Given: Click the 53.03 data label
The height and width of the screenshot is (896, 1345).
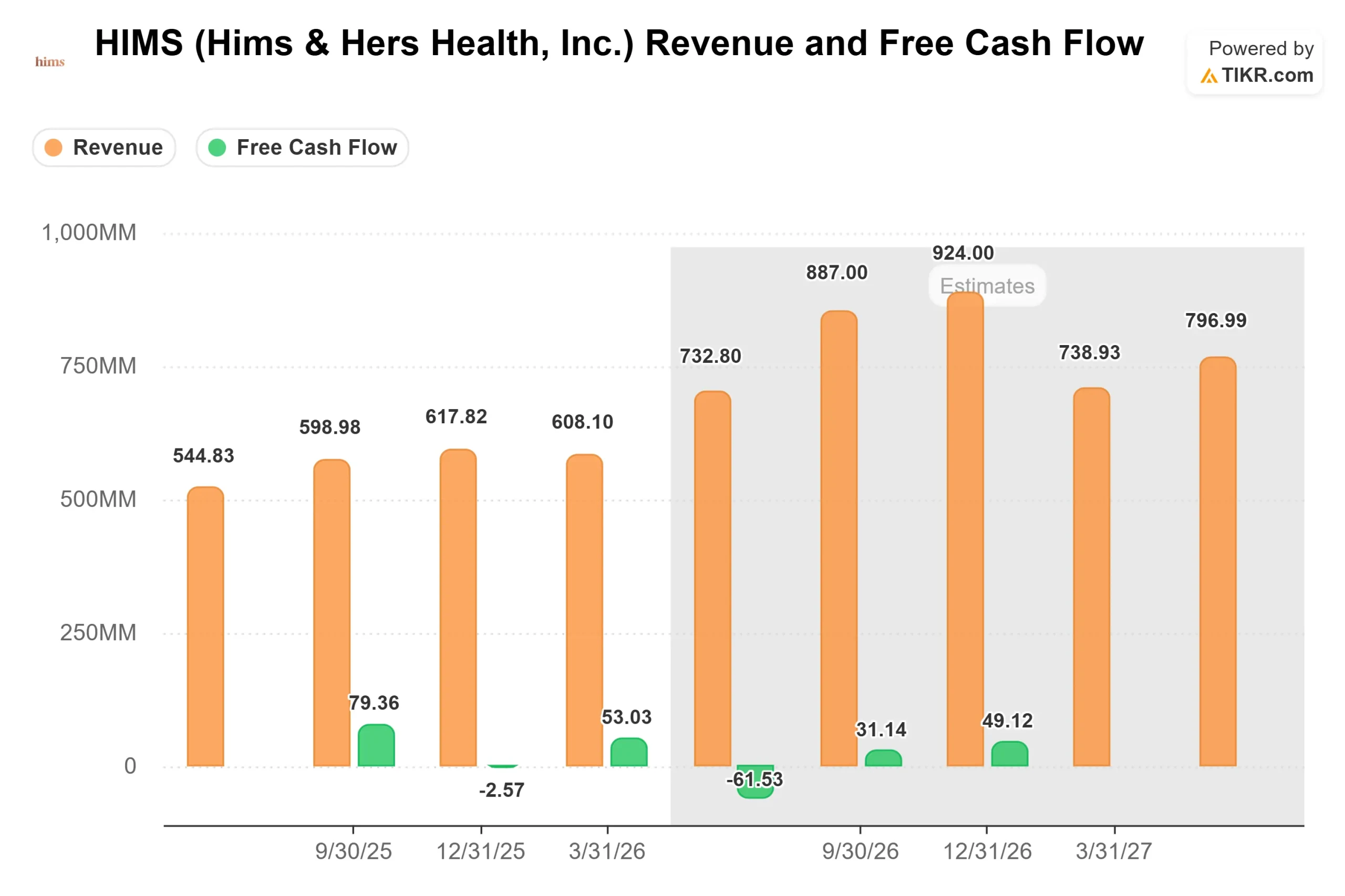Looking at the screenshot, I should [627, 718].
